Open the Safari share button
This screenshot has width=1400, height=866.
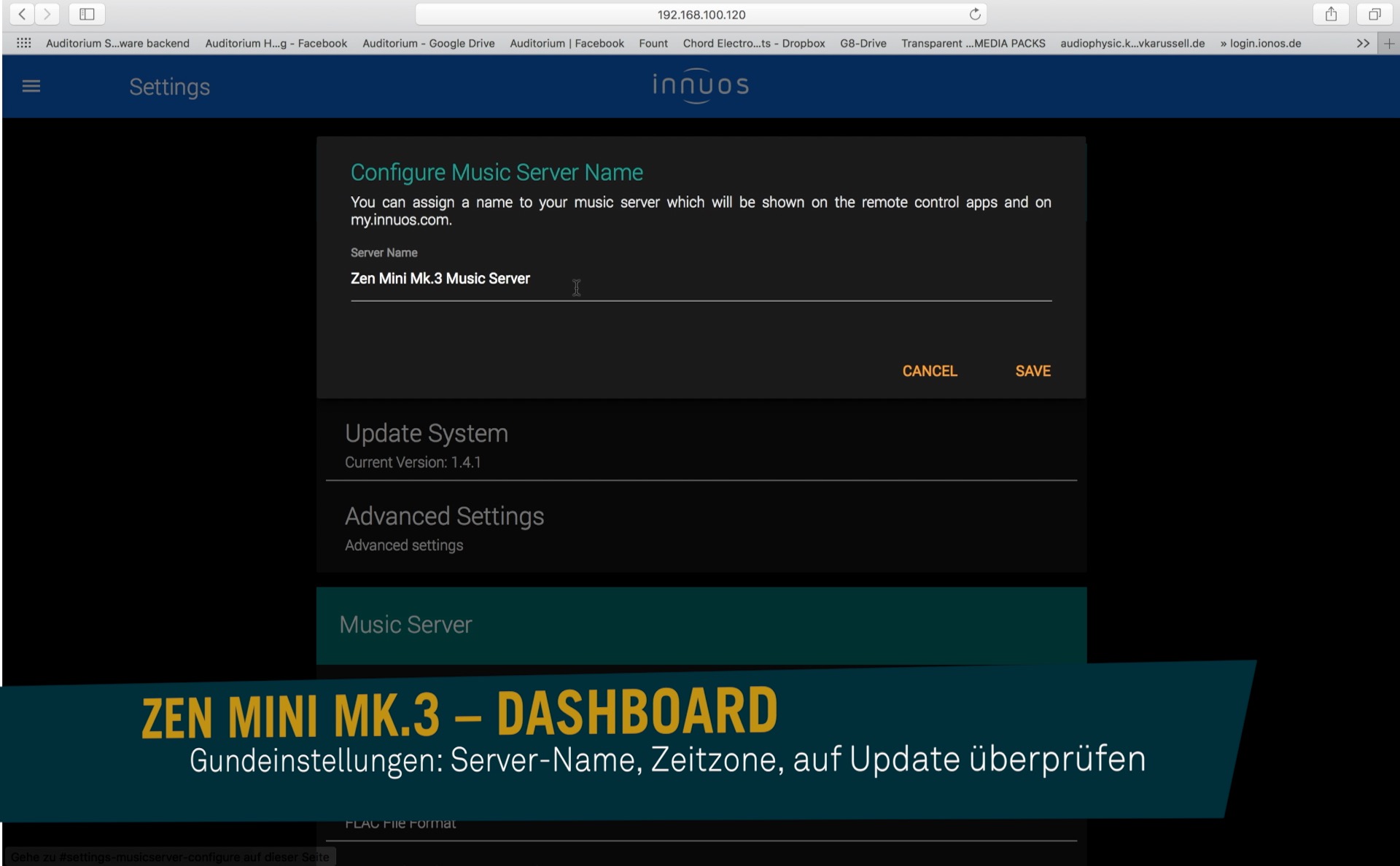coord(1331,14)
